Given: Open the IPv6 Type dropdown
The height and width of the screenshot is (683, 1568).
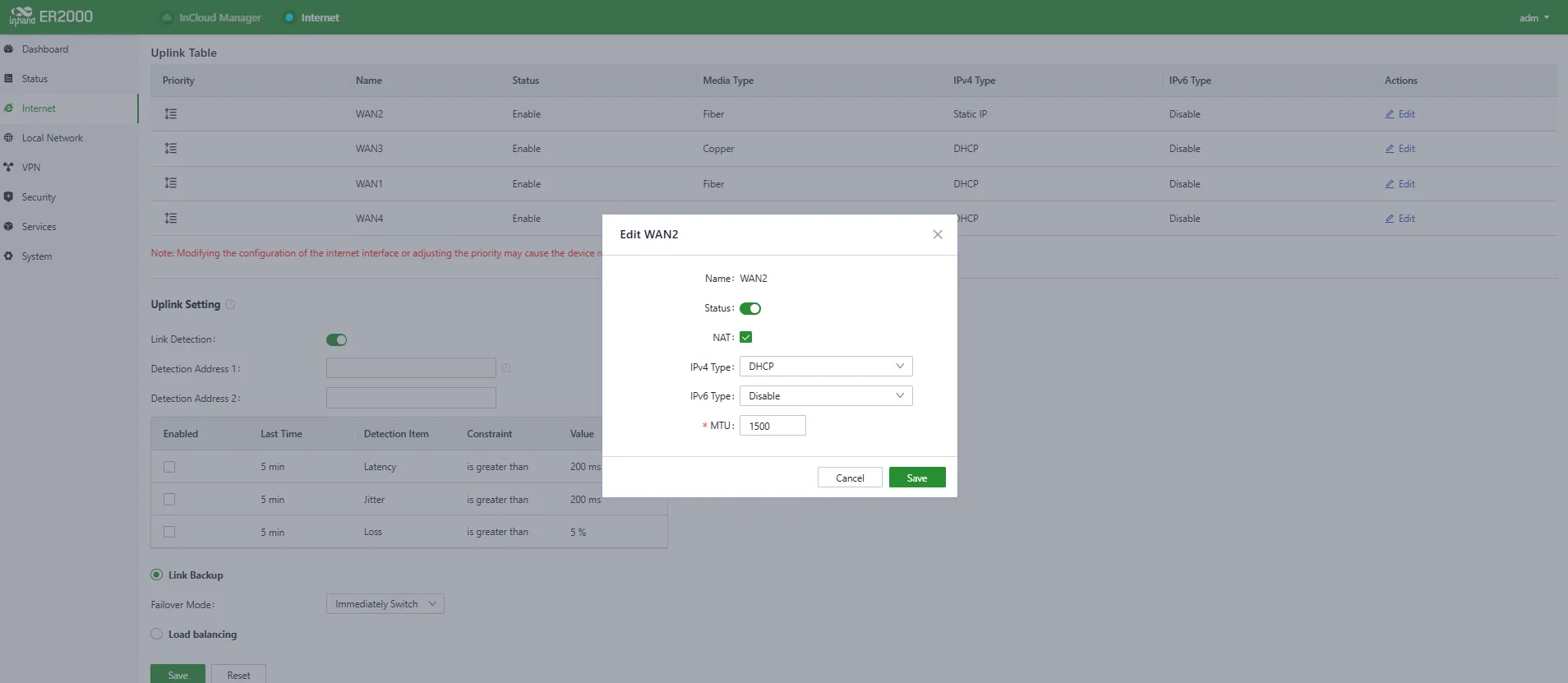Looking at the screenshot, I should 826,396.
